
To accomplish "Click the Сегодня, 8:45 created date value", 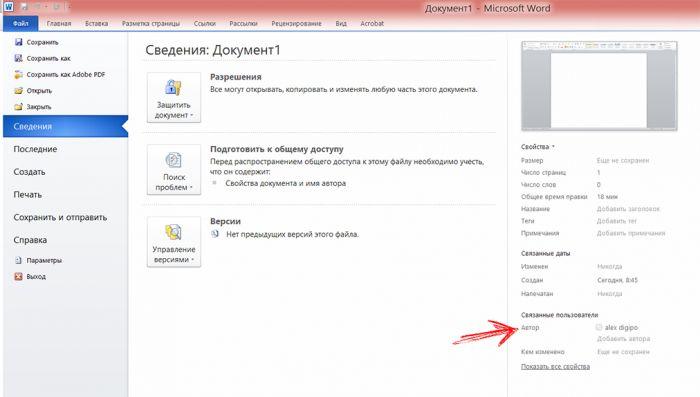I will coord(617,280).
